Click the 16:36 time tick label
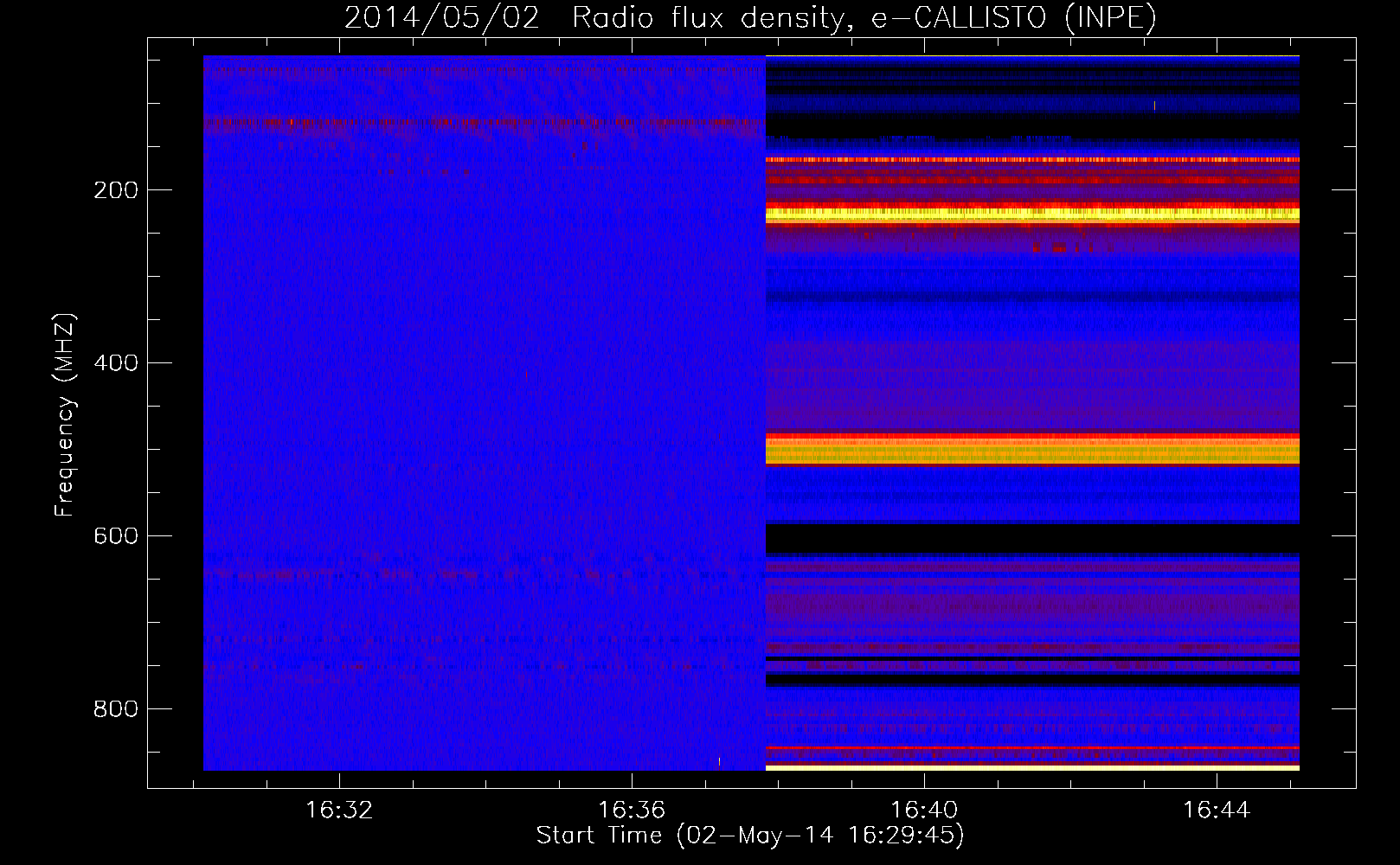This screenshot has height=865, width=1400. [632, 810]
